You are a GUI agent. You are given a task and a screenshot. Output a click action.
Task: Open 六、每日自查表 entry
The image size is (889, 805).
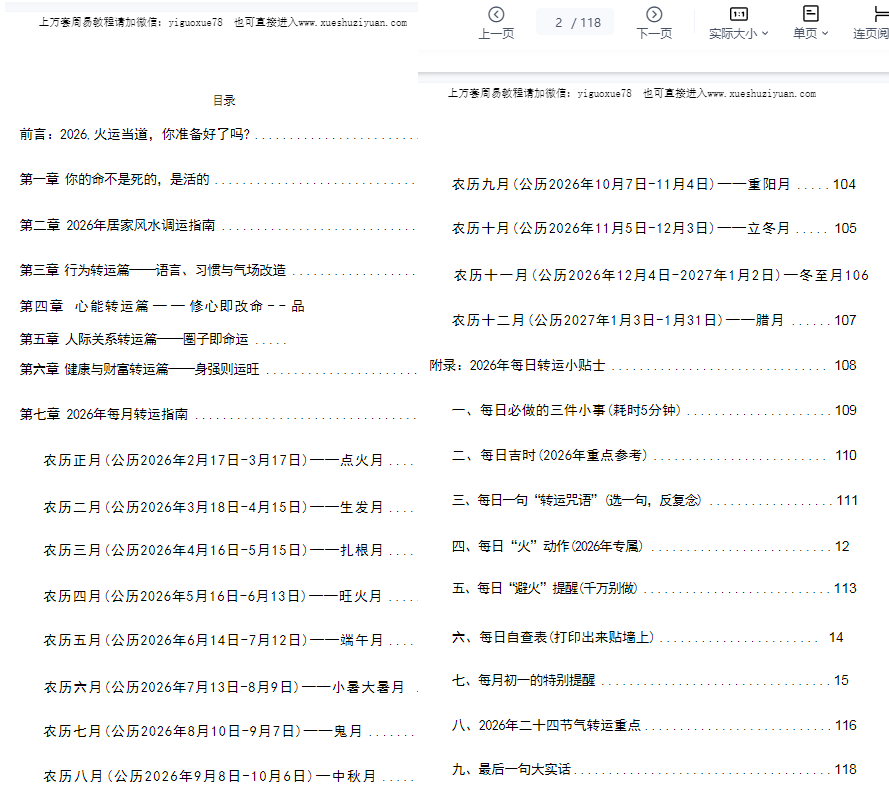(647, 638)
